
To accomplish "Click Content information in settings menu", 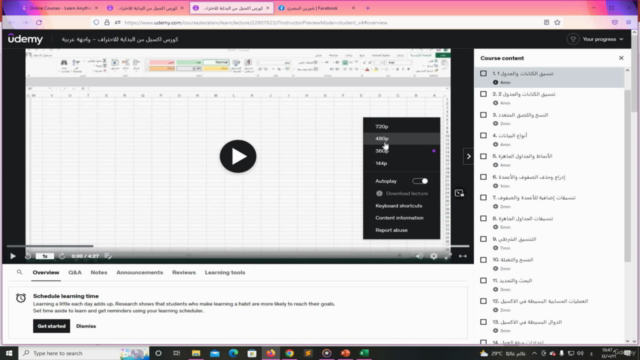I will (x=399, y=218).
